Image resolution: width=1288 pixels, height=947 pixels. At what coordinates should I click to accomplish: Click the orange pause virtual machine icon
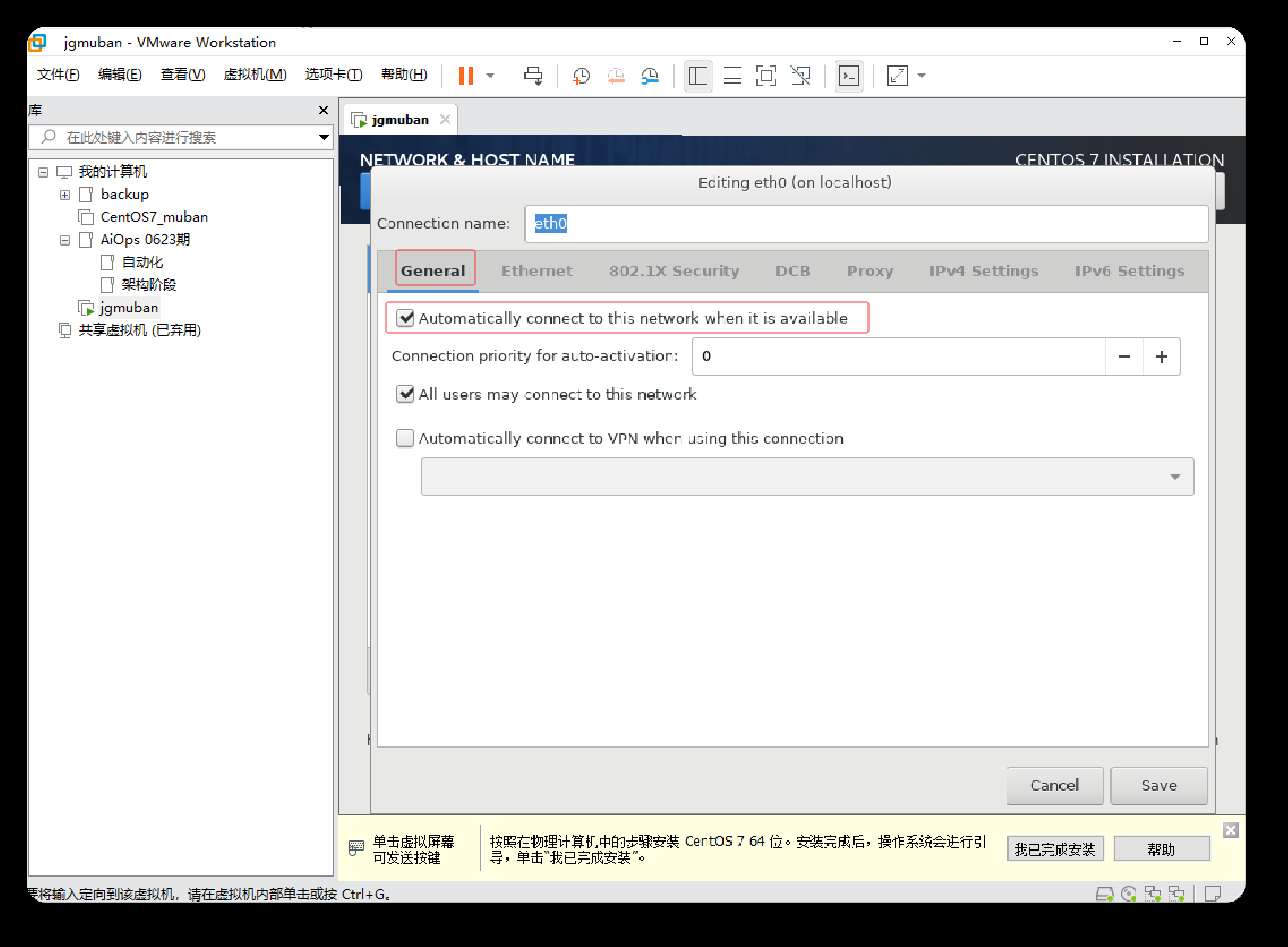coord(465,76)
